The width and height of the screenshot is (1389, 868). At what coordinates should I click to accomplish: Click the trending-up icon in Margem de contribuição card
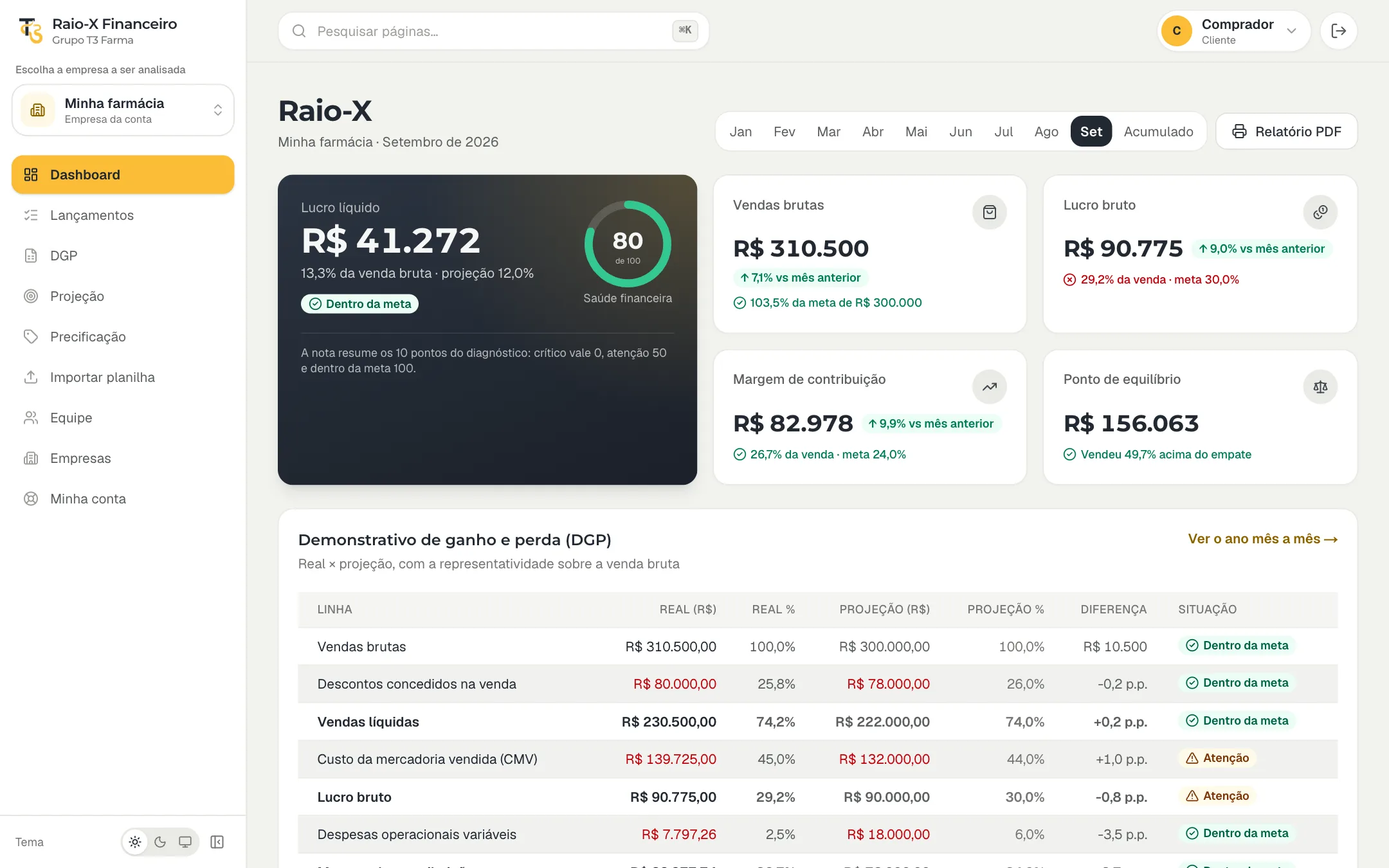(989, 386)
